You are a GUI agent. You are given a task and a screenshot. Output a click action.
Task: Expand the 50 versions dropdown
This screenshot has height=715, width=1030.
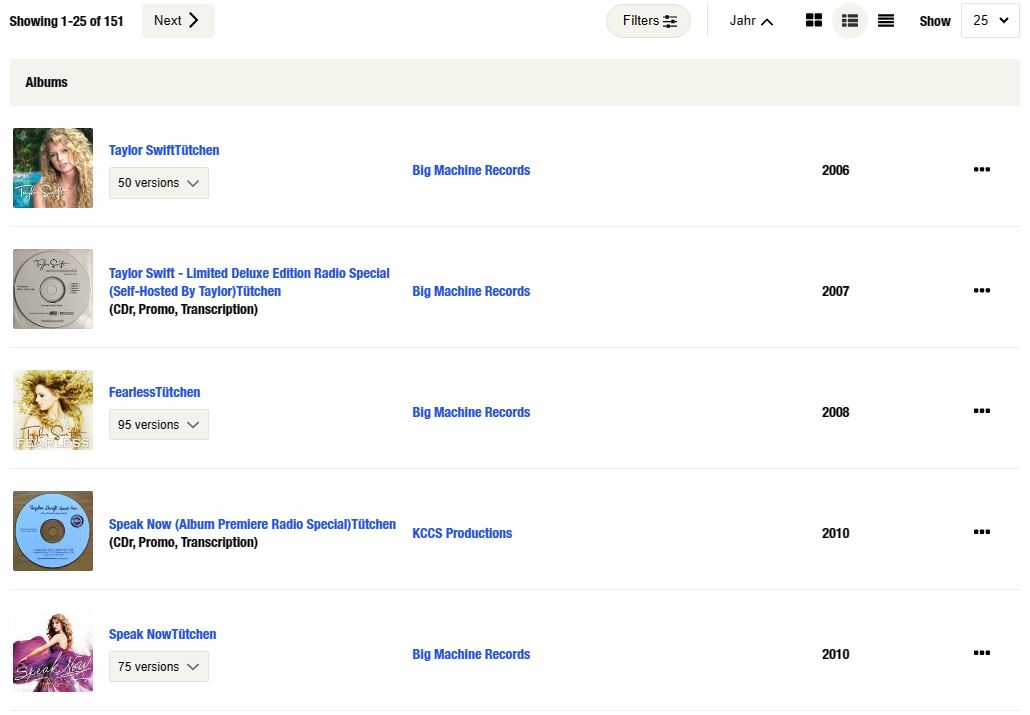pyautogui.click(x=158, y=183)
